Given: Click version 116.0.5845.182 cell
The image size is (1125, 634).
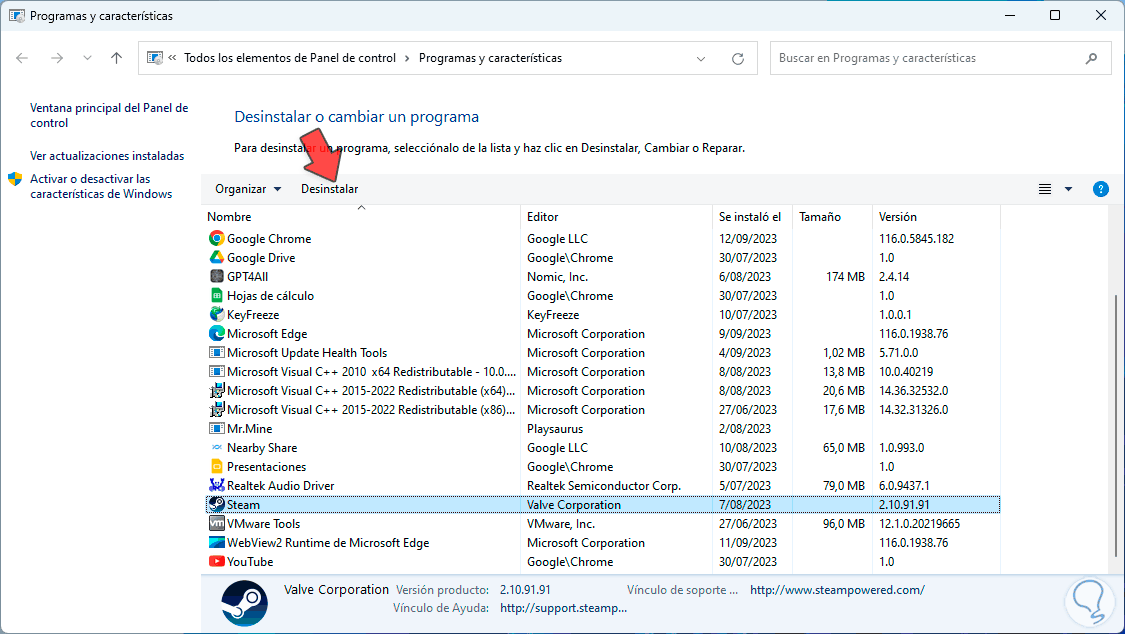Looking at the screenshot, I should 916,238.
